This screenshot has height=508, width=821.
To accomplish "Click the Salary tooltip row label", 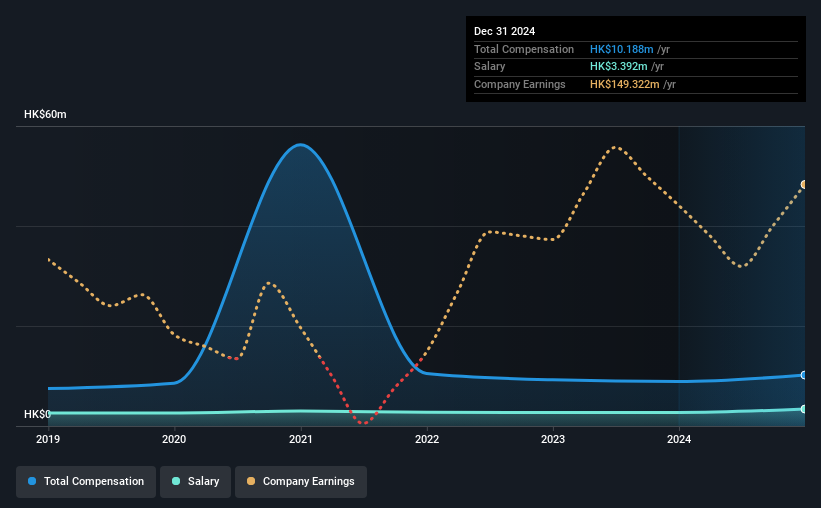I will tap(490, 67).
